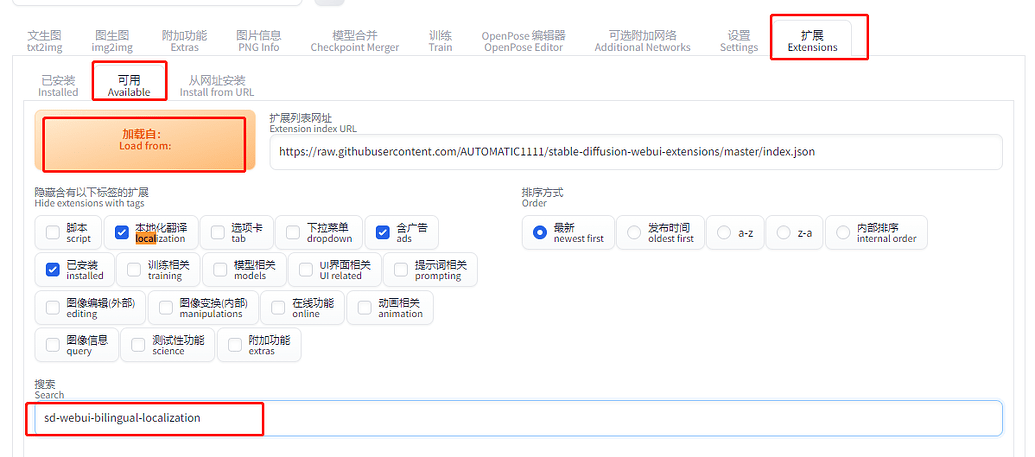The height and width of the screenshot is (457, 1035).
Task: Choose z-a sort order
Action: pos(784,232)
